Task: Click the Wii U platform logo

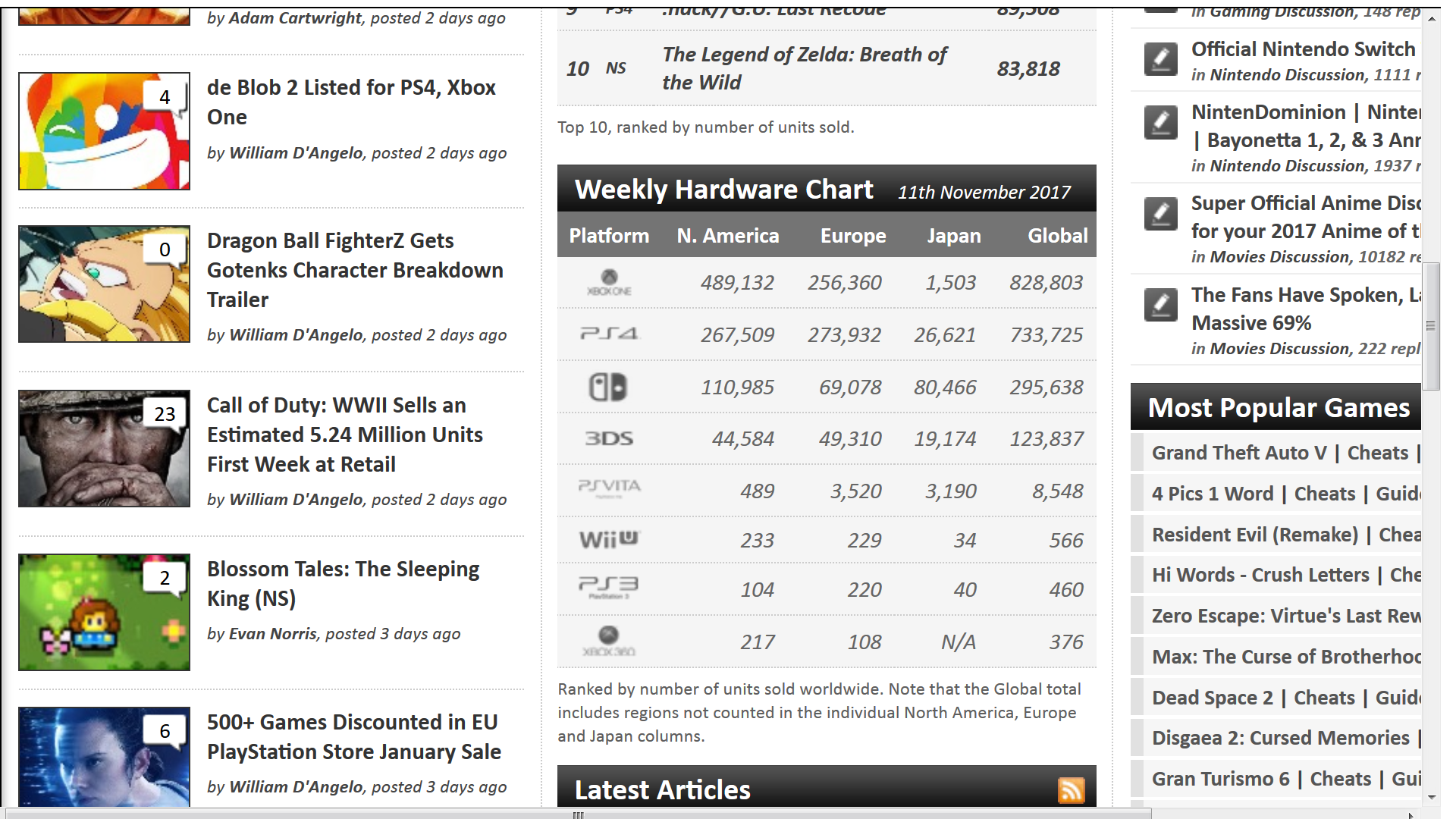Action: (609, 539)
